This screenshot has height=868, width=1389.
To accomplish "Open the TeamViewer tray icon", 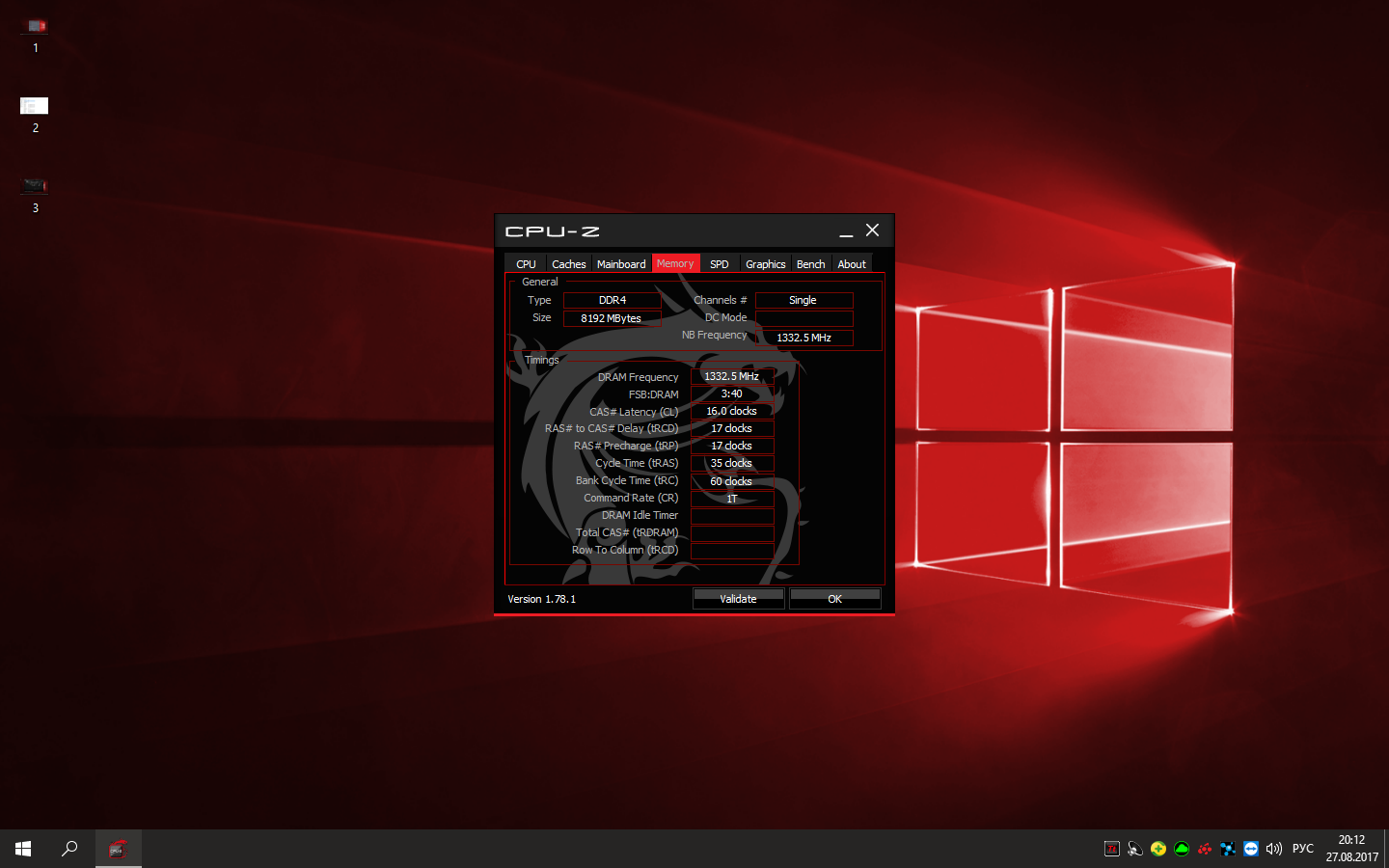I will coord(1251,849).
